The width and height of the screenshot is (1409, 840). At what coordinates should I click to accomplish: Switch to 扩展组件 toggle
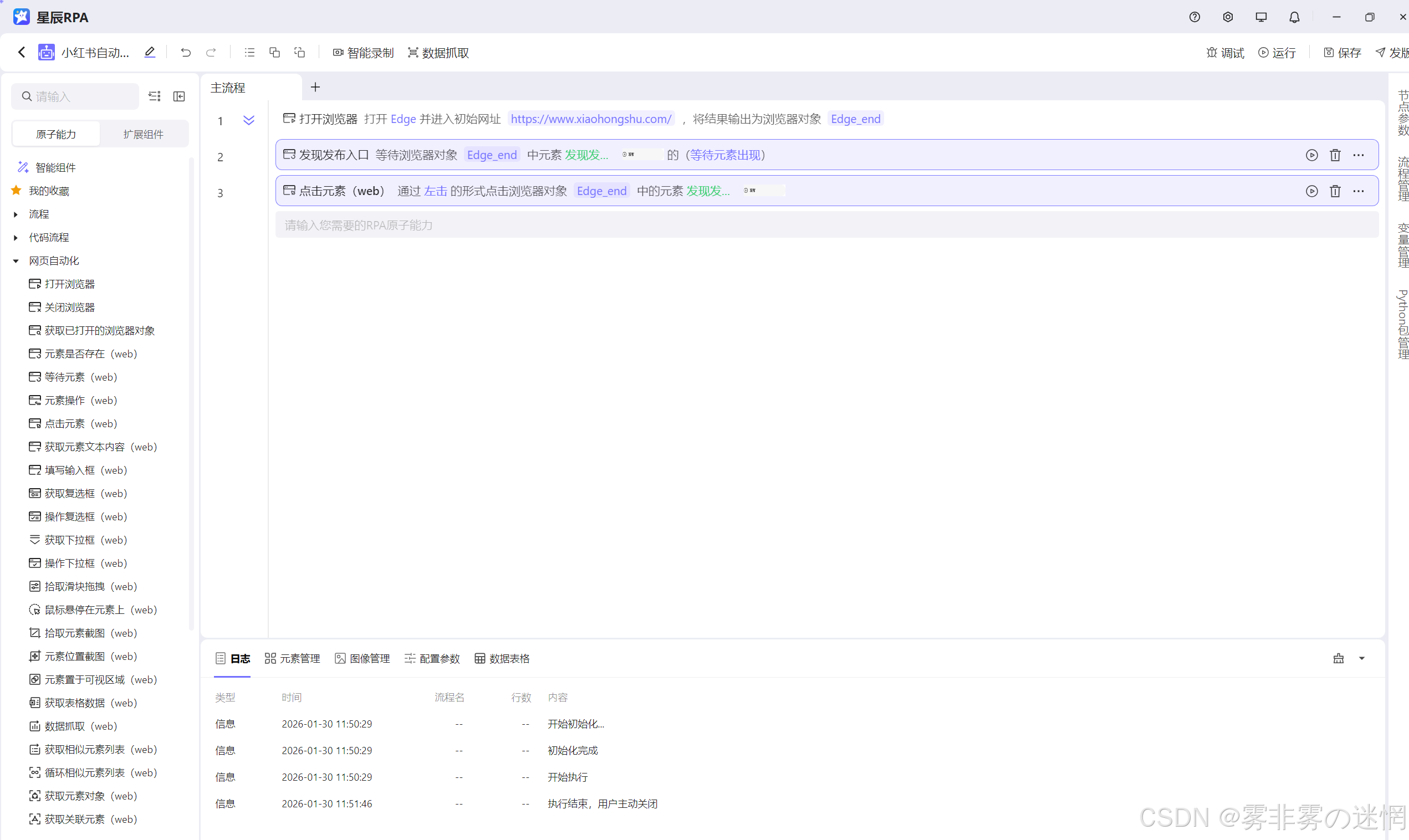(x=143, y=134)
